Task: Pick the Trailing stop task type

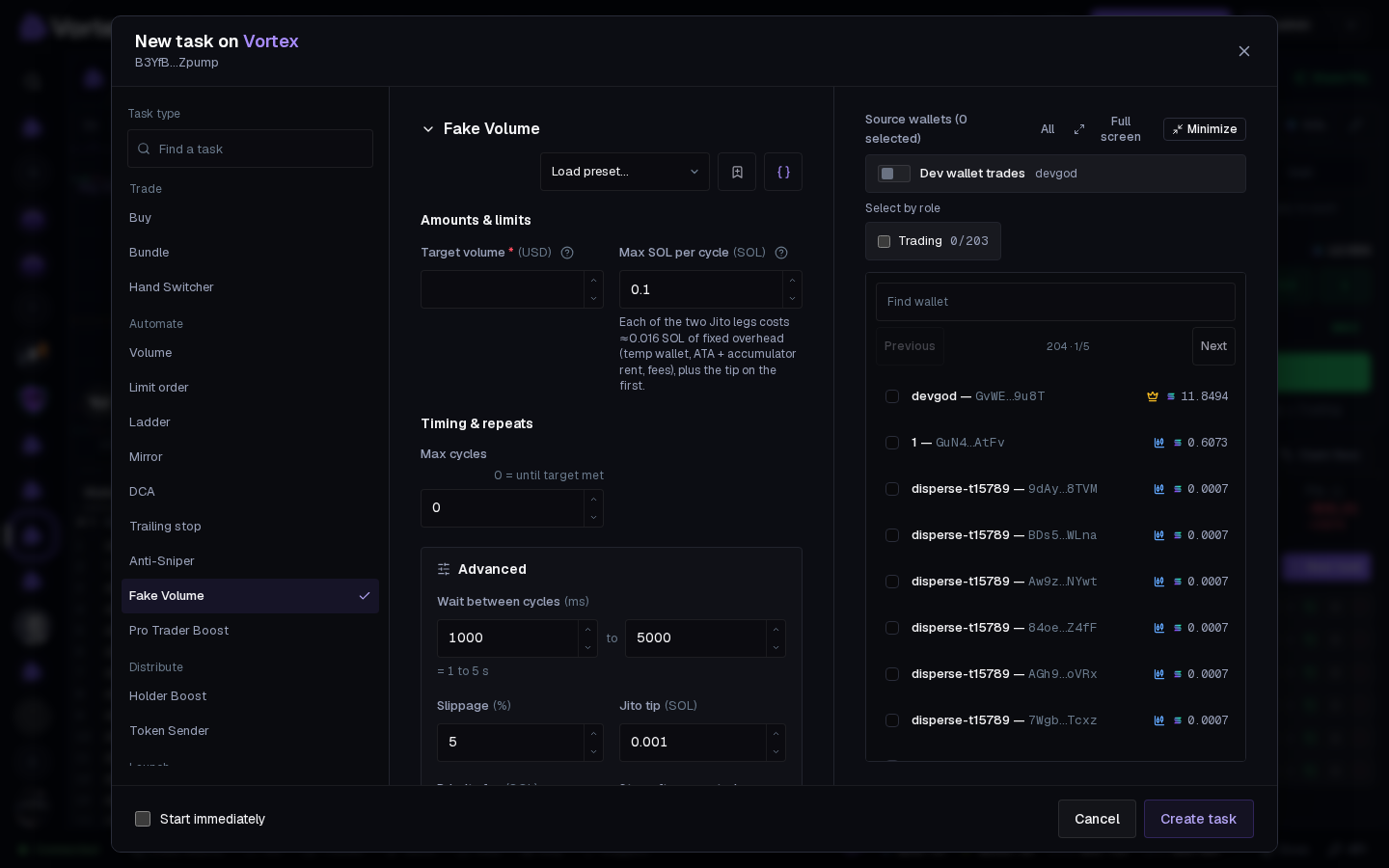Action: 251,527
